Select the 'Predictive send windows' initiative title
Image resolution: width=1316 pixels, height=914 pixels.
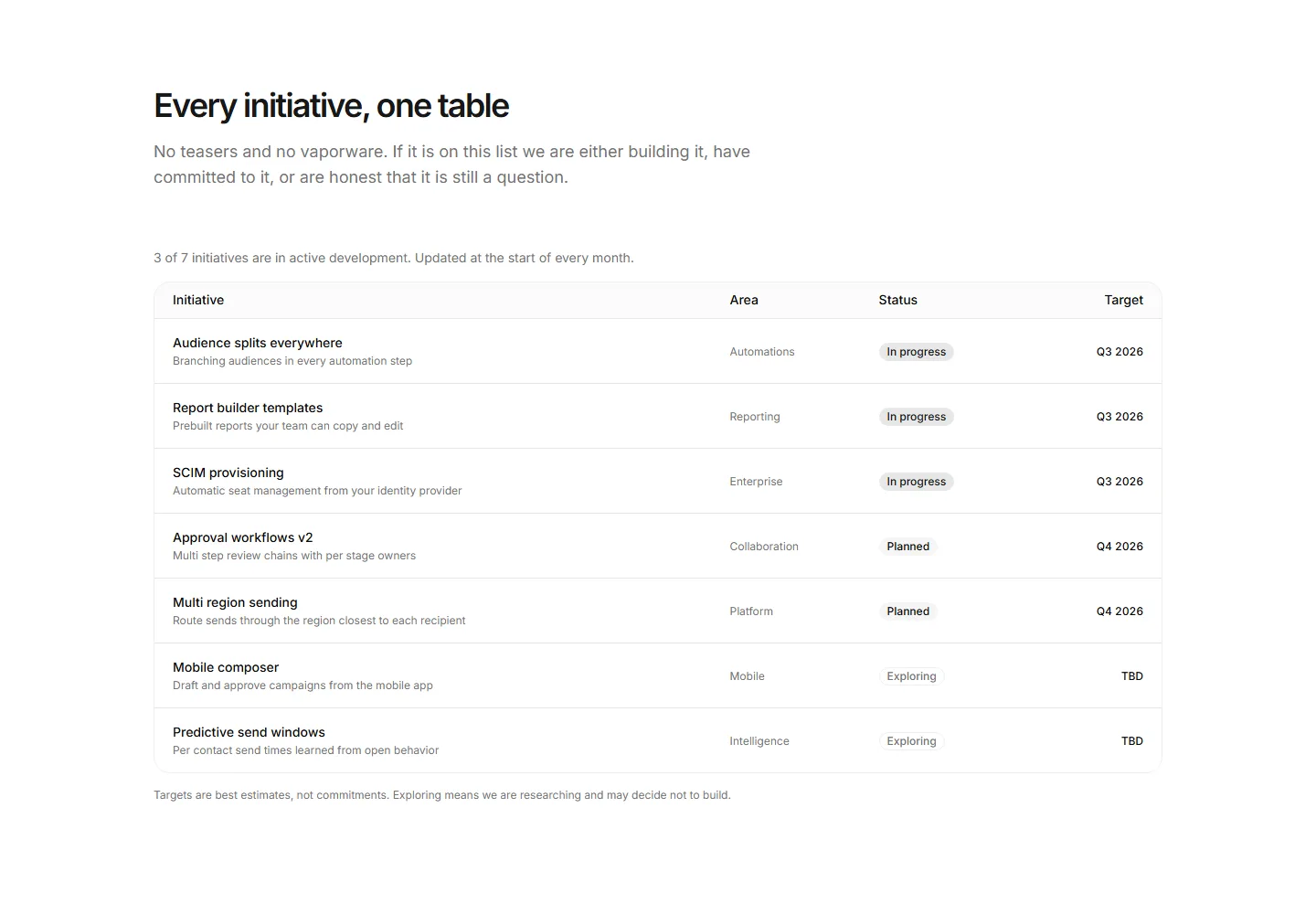(x=249, y=732)
